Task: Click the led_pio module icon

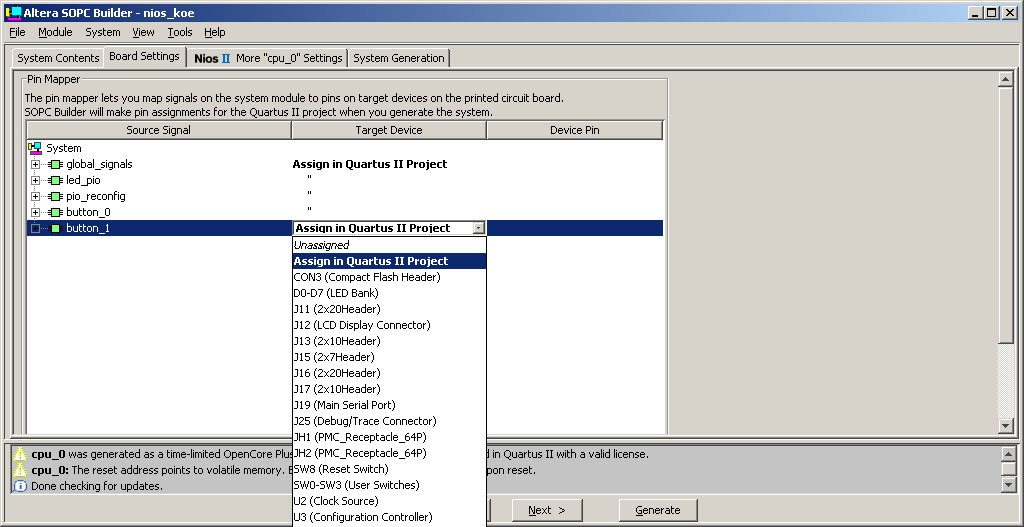Action: point(56,180)
